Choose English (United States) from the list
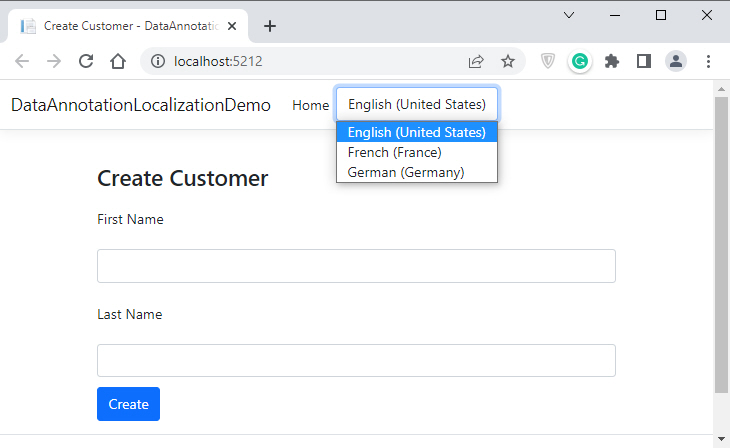This screenshot has height=448, width=730. point(417,132)
